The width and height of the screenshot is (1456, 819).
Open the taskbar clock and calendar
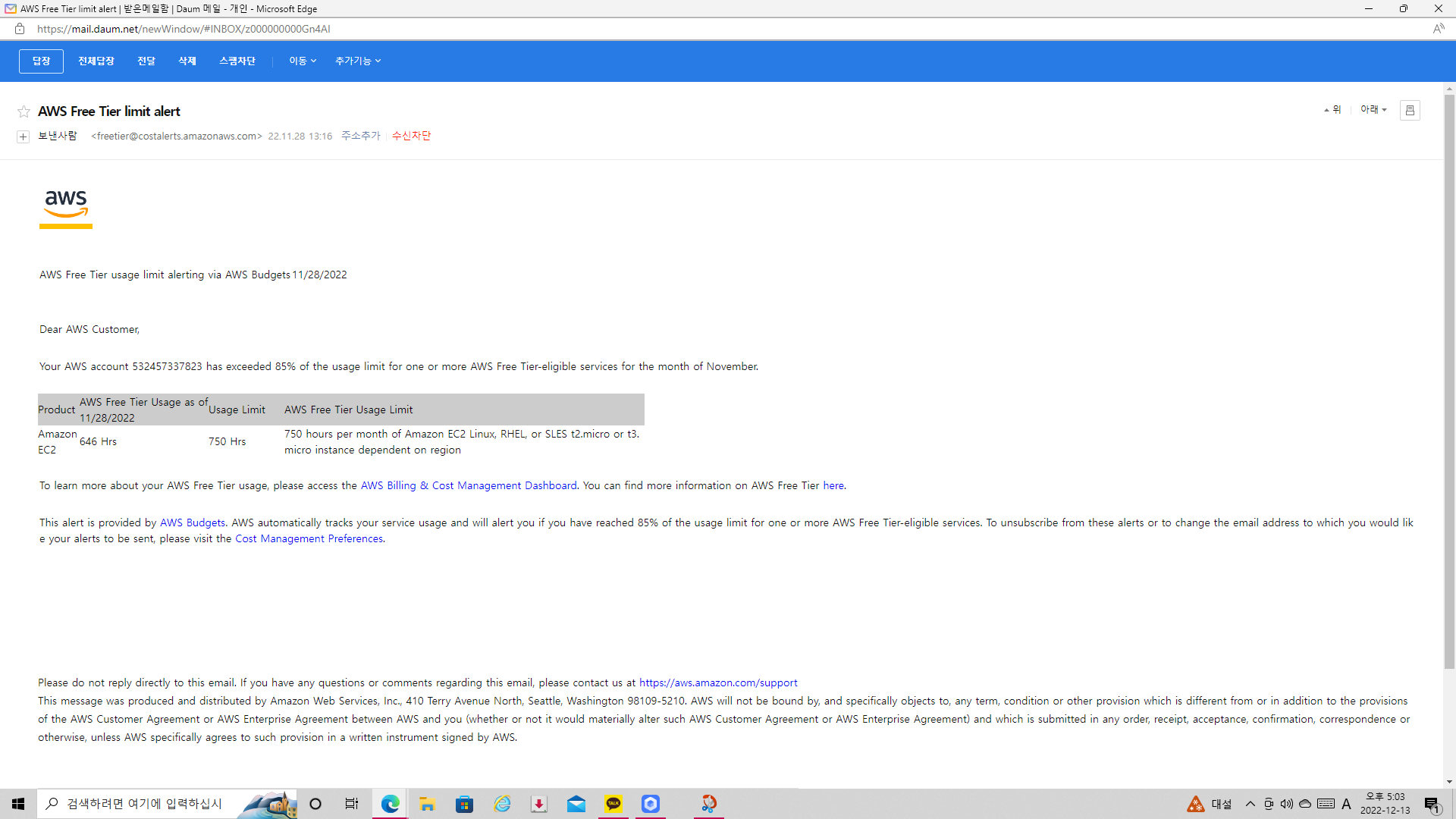(x=1385, y=804)
